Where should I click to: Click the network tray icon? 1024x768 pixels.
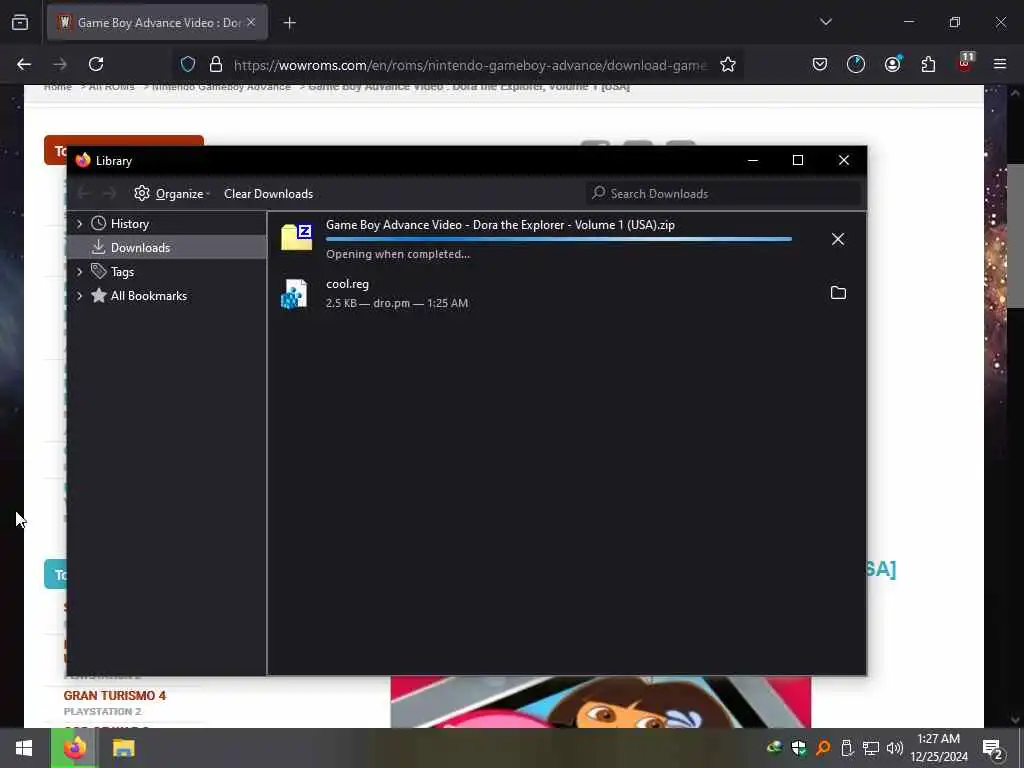pos(871,748)
